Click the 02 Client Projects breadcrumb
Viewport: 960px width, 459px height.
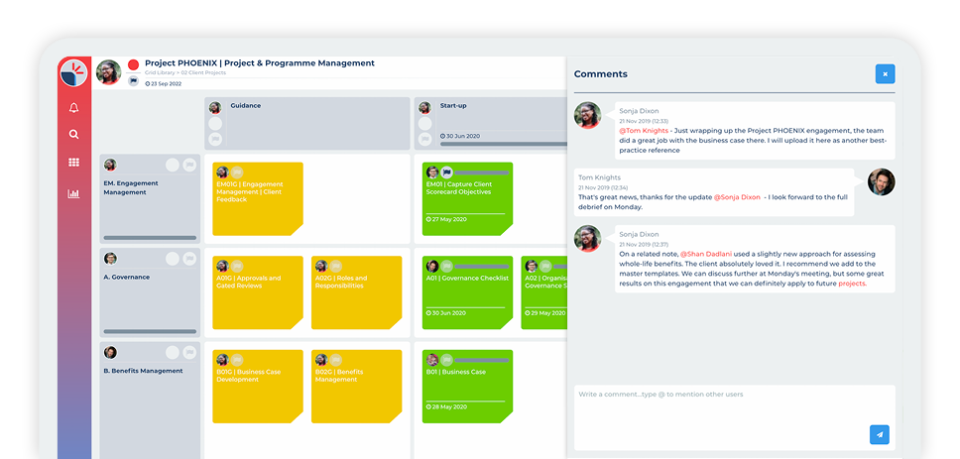coord(203,73)
